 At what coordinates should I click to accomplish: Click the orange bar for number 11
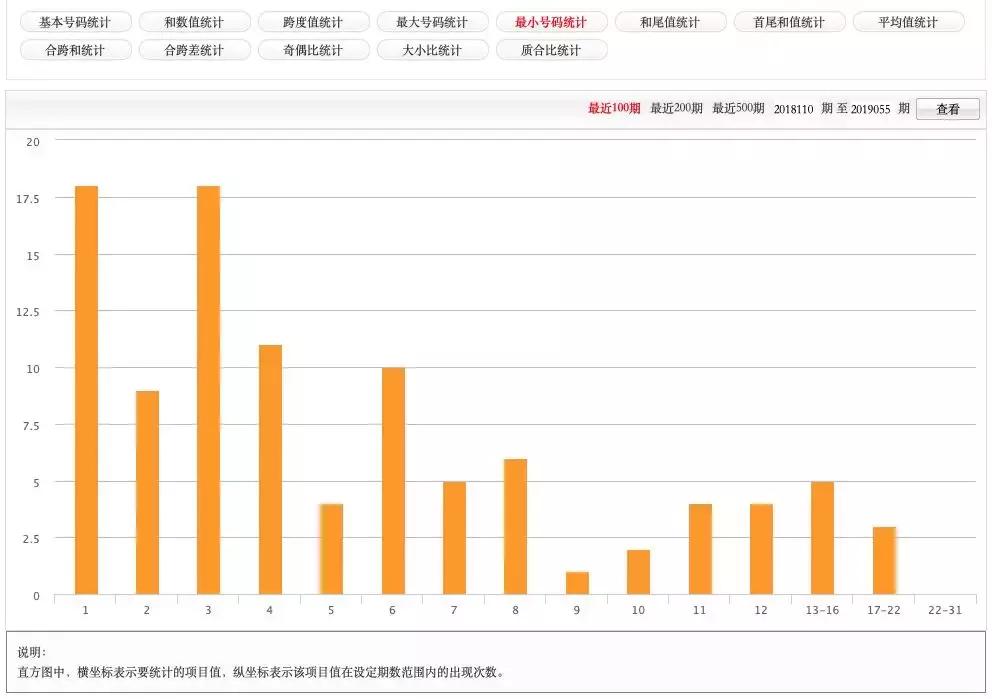[700, 549]
